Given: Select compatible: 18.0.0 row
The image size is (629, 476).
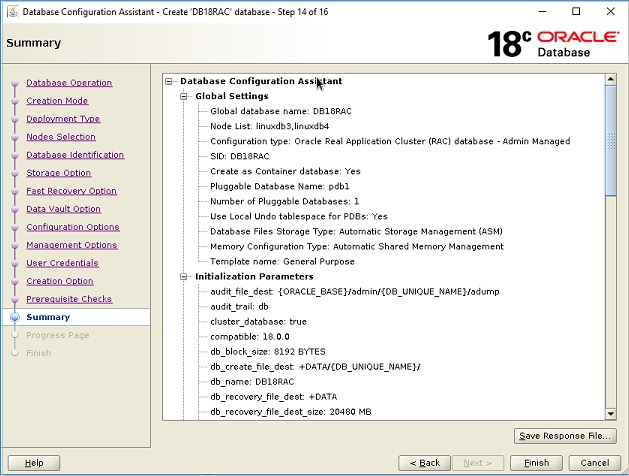Looking at the screenshot, I should [250, 337].
